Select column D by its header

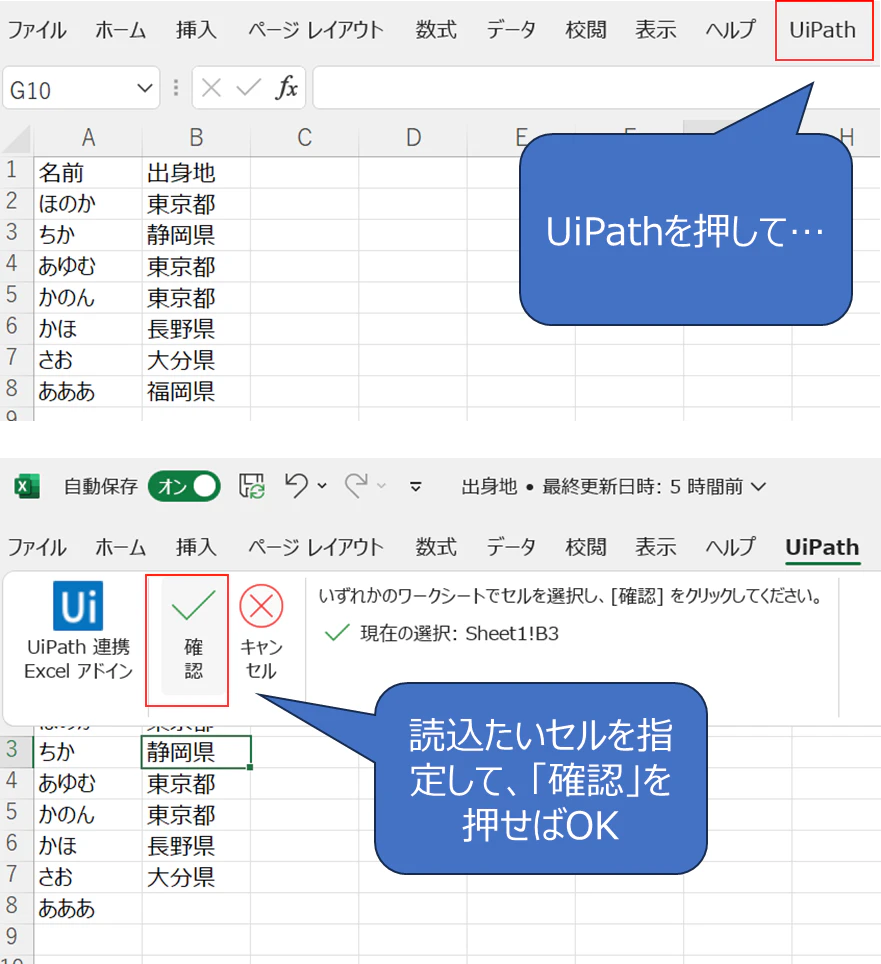(x=413, y=138)
